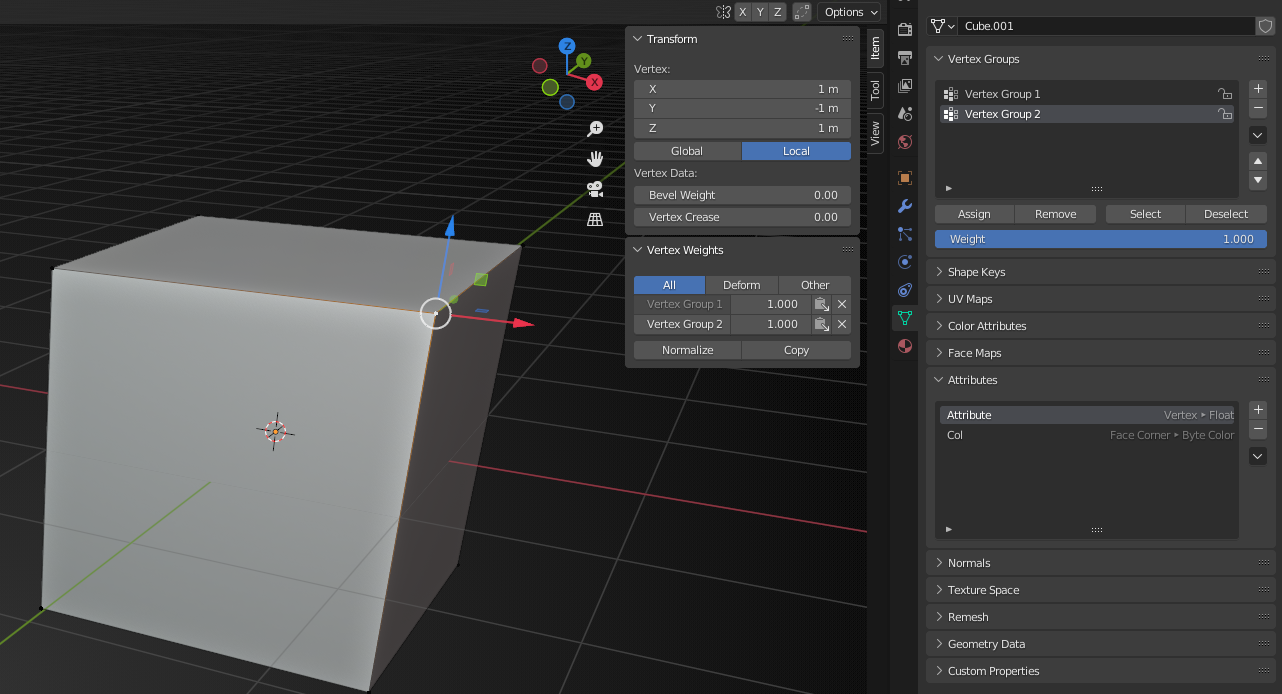Switch vertex transform to Global
Viewport: 1282px width, 694px height.
coord(687,151)
